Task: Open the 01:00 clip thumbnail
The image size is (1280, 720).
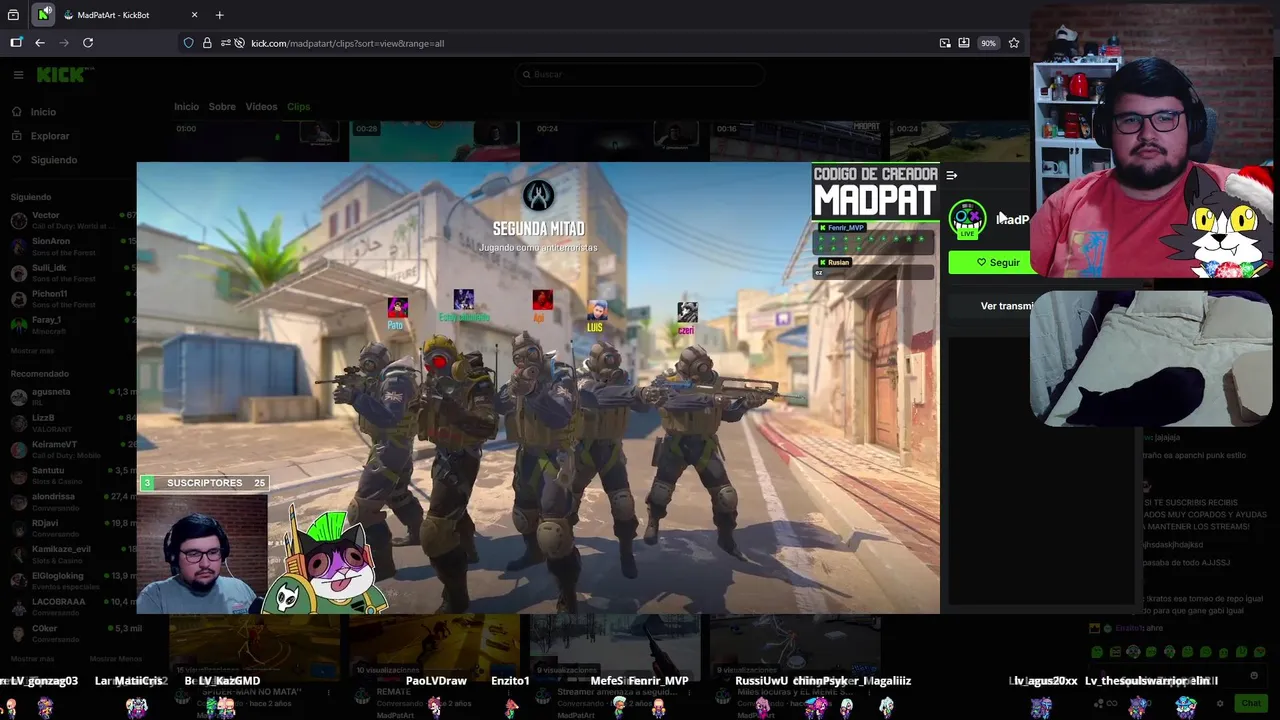Action: pyautogui.click(x=254, y=141)
